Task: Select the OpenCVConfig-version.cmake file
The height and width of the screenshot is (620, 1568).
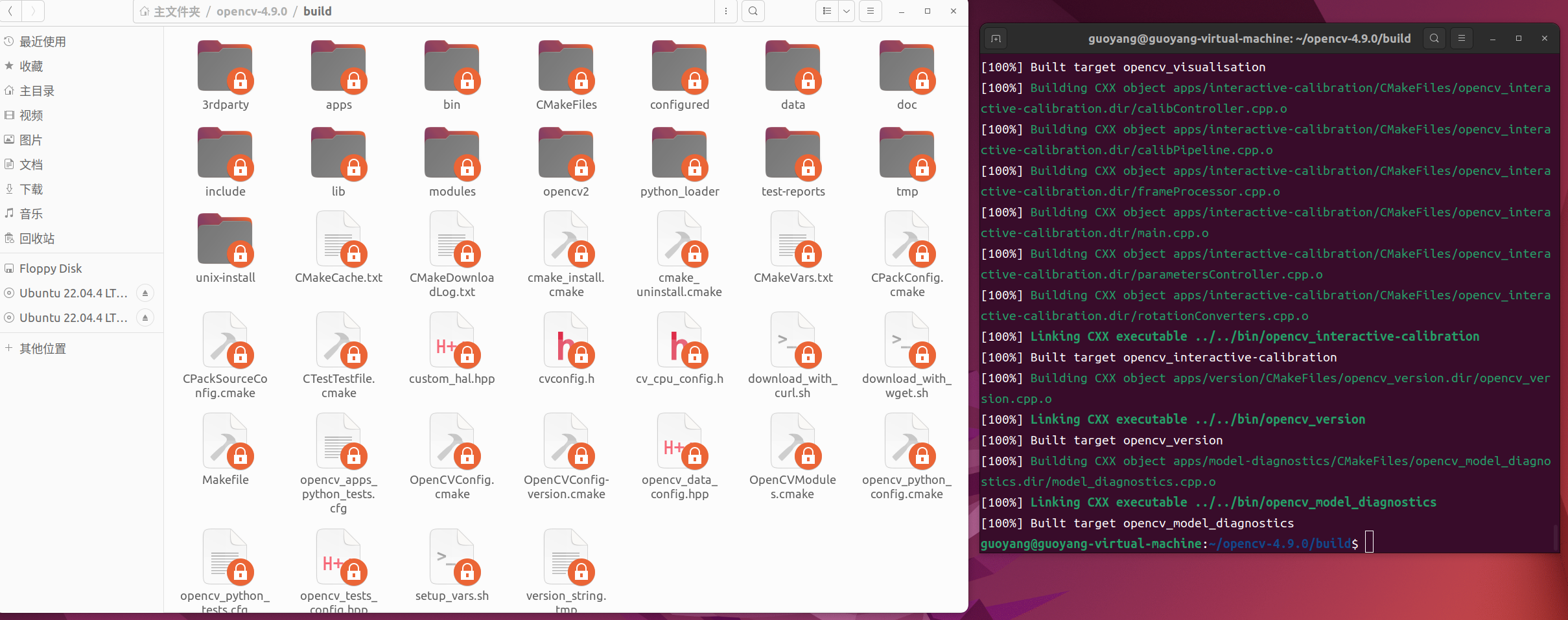Action: [566, 457]
